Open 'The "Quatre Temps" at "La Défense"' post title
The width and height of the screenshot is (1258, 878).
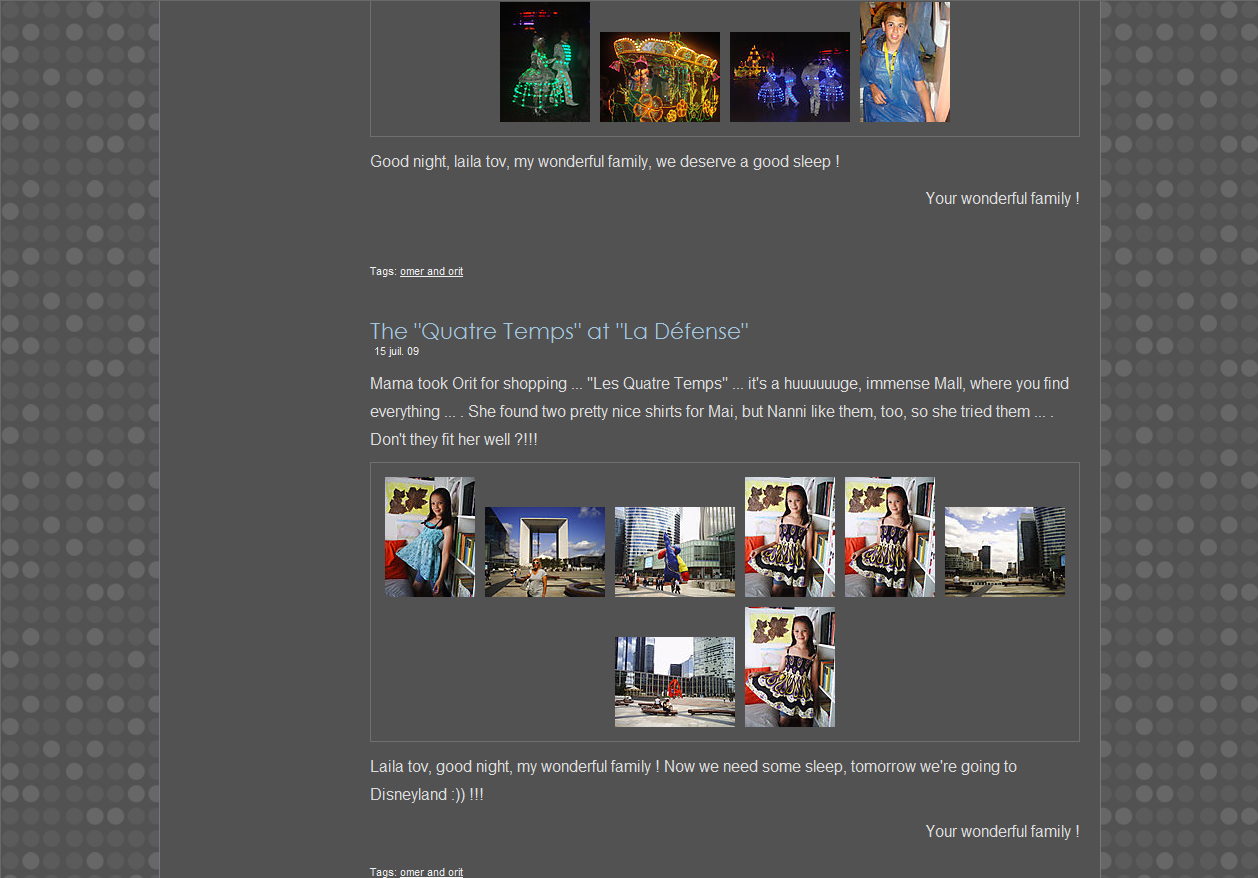(x=558, y=331)
